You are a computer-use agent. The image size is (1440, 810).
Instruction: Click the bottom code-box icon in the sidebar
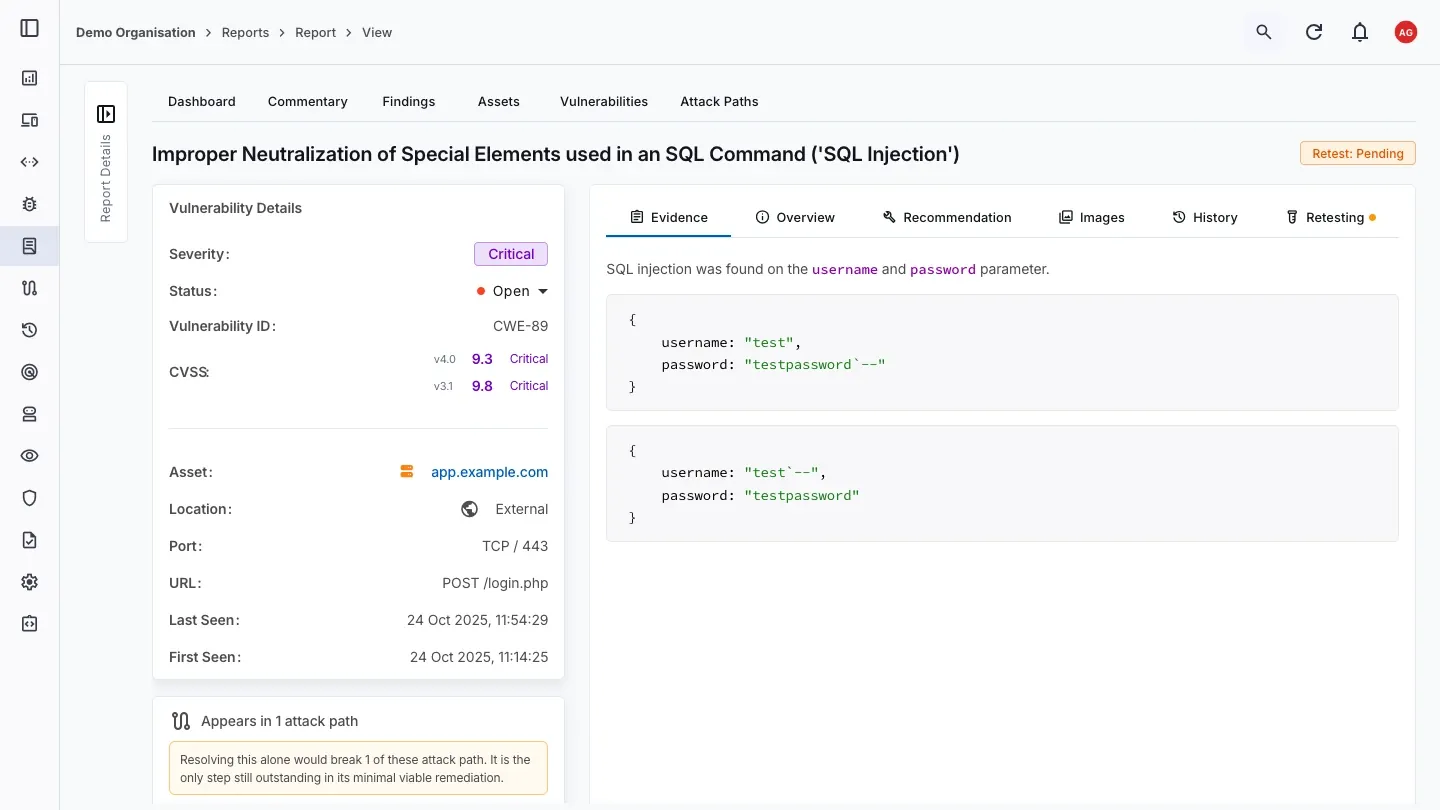(29, 624)
